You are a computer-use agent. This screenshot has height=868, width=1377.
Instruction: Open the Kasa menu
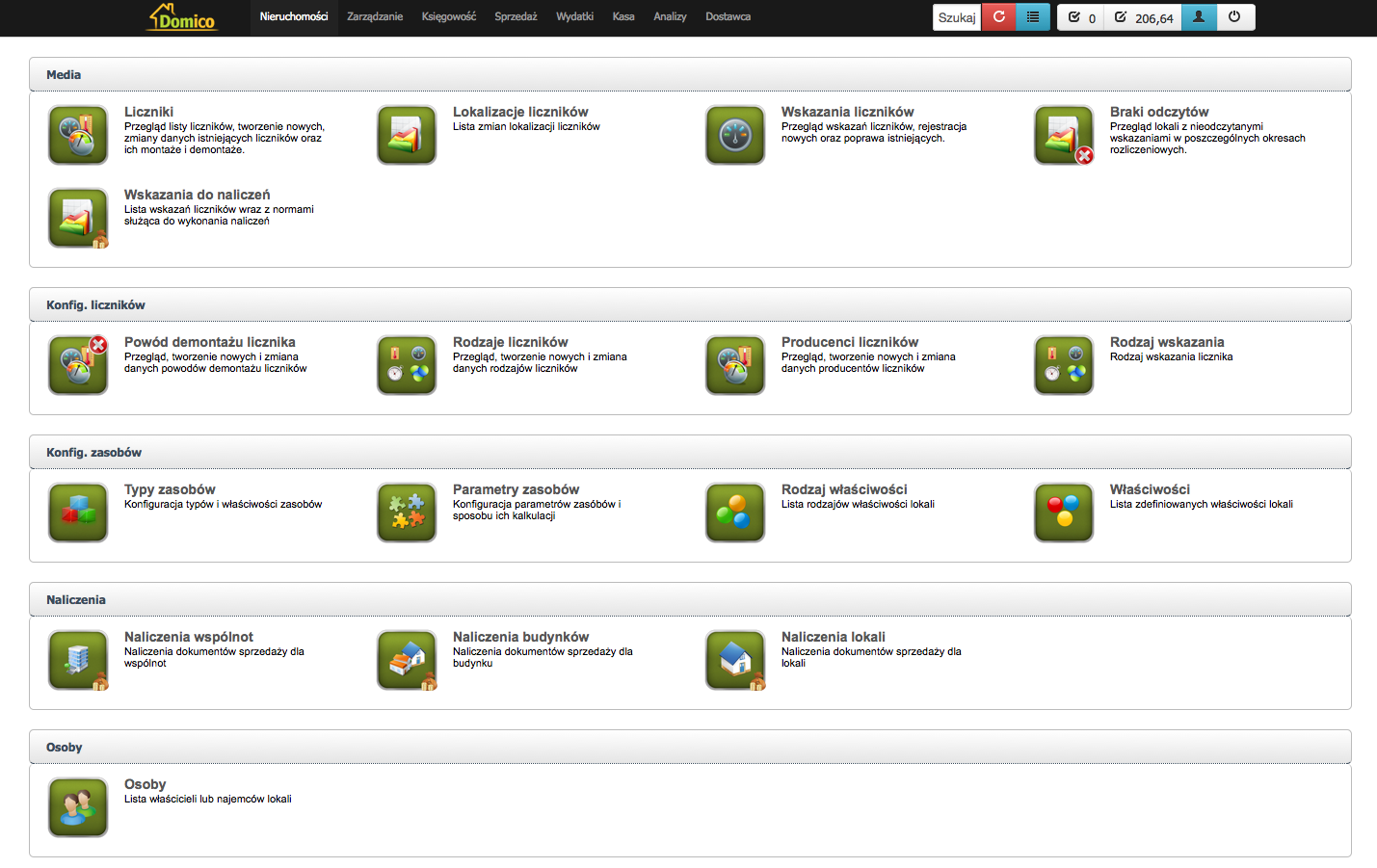pos(623,16)
